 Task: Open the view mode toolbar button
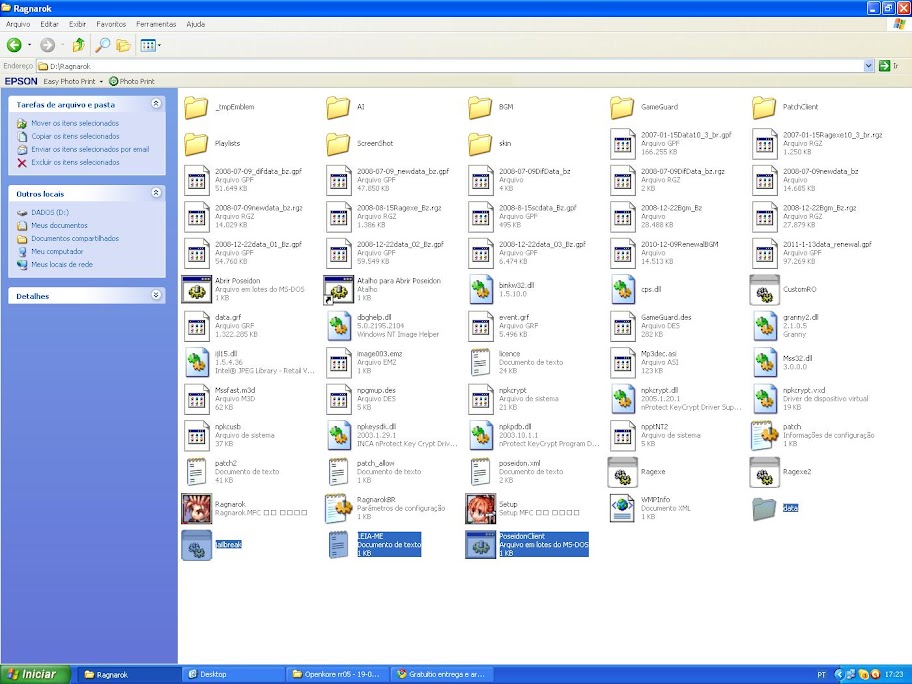tap(150, 45)
